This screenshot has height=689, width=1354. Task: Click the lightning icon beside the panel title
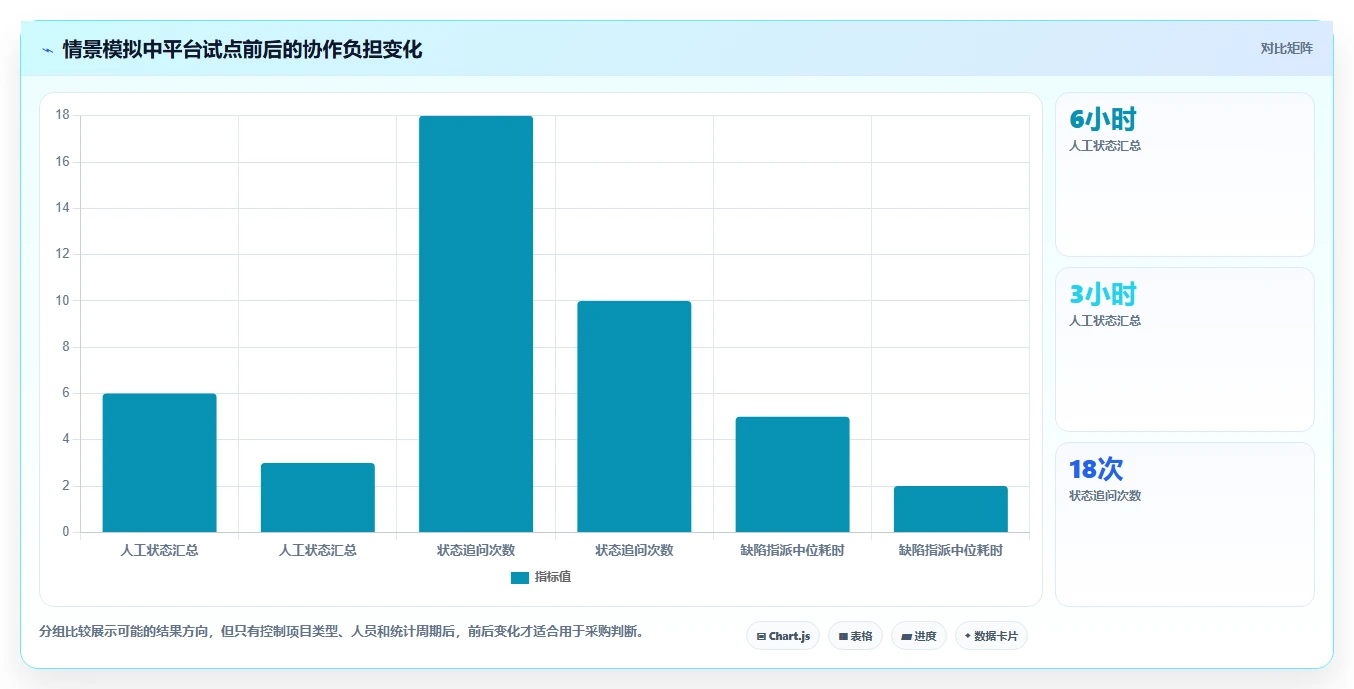pos(47,49)
